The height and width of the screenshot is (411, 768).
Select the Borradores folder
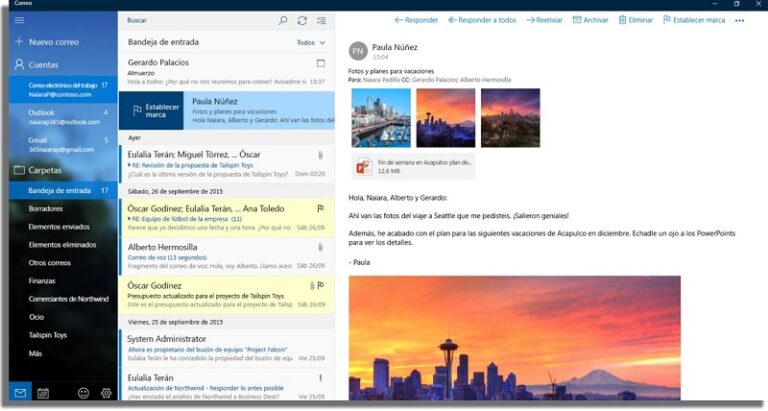(46, 208)
